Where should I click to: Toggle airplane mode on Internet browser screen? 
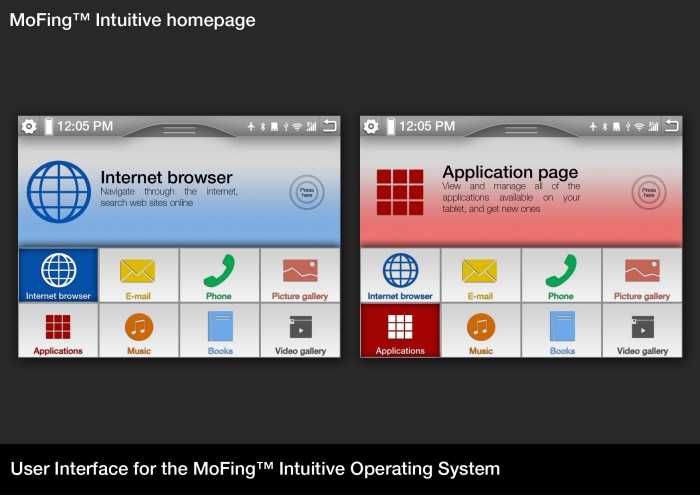tap(251, 127)
